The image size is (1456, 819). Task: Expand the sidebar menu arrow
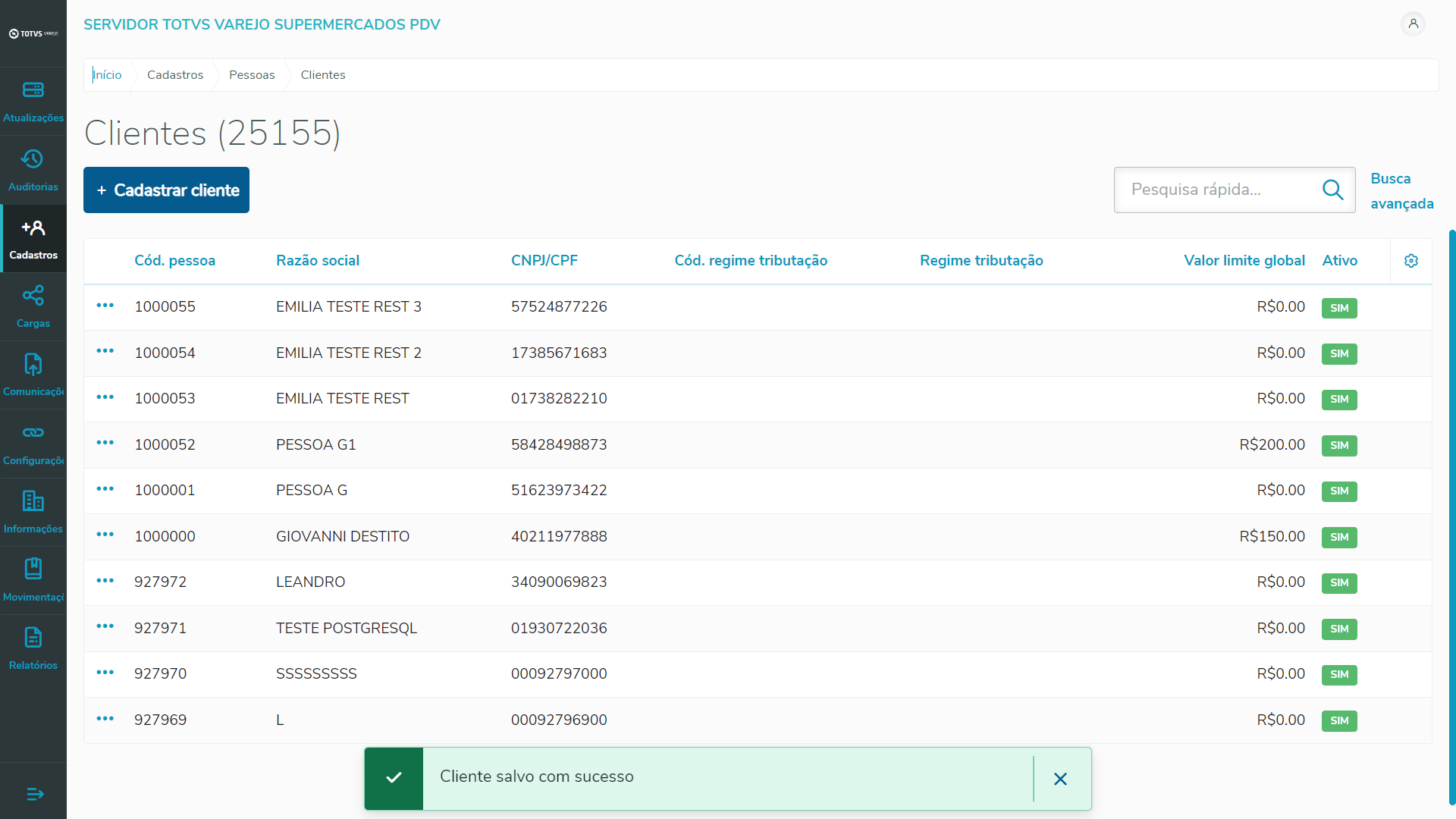pos(35,794)
